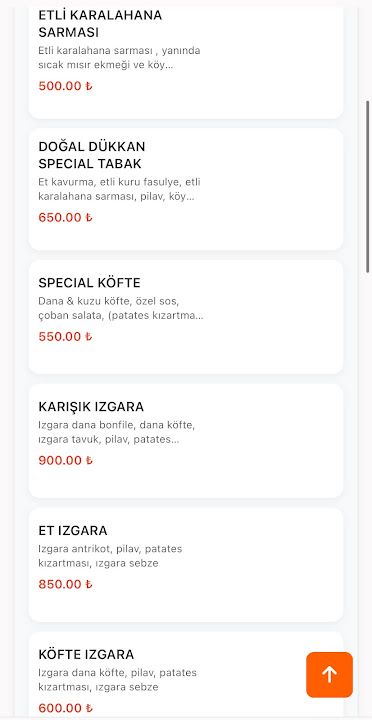
Task: Click the vertical scrollbar thumb on right
Action: click(x=367, y=186)
